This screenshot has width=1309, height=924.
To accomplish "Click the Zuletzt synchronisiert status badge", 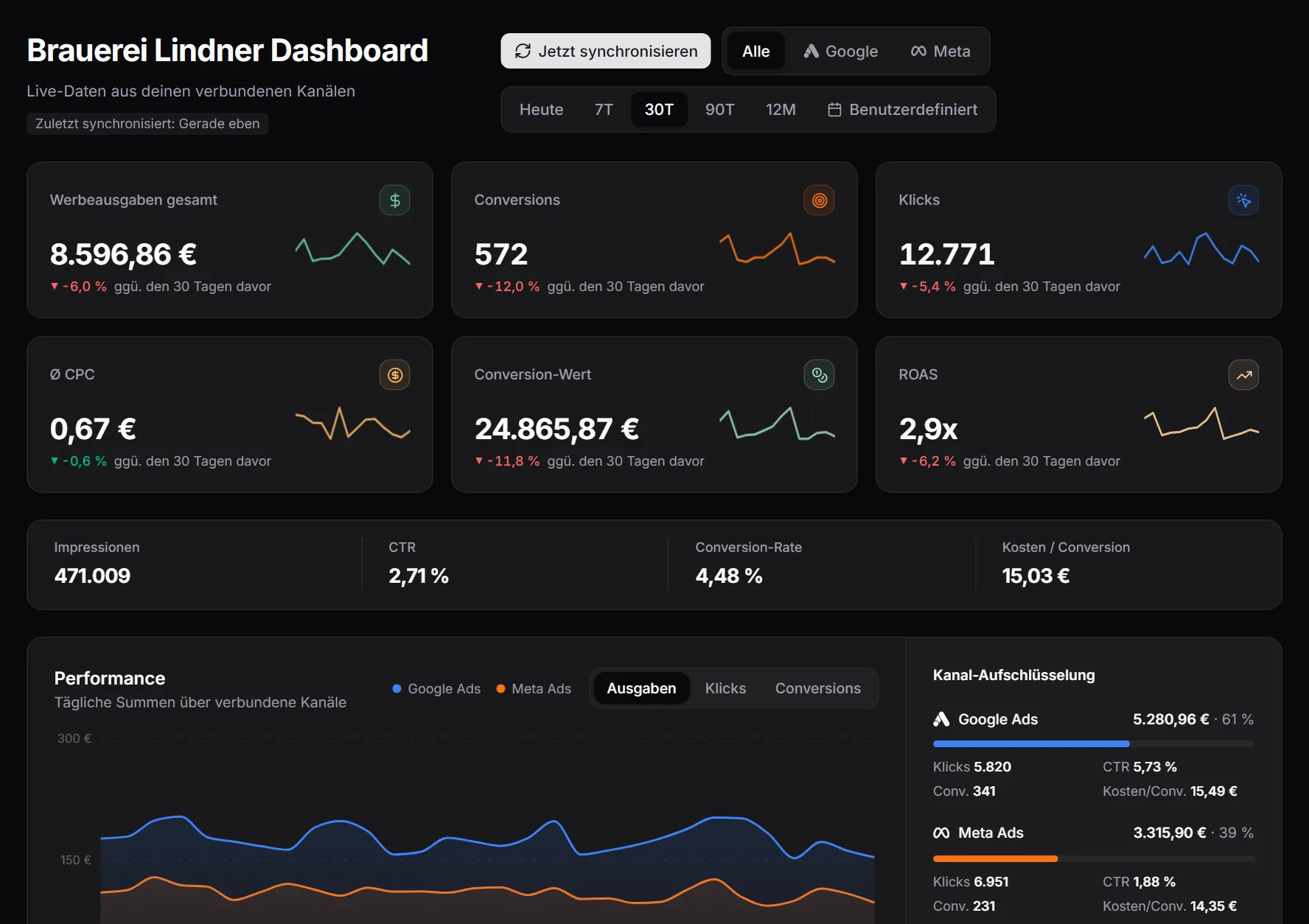I will [x=147, y=124].
